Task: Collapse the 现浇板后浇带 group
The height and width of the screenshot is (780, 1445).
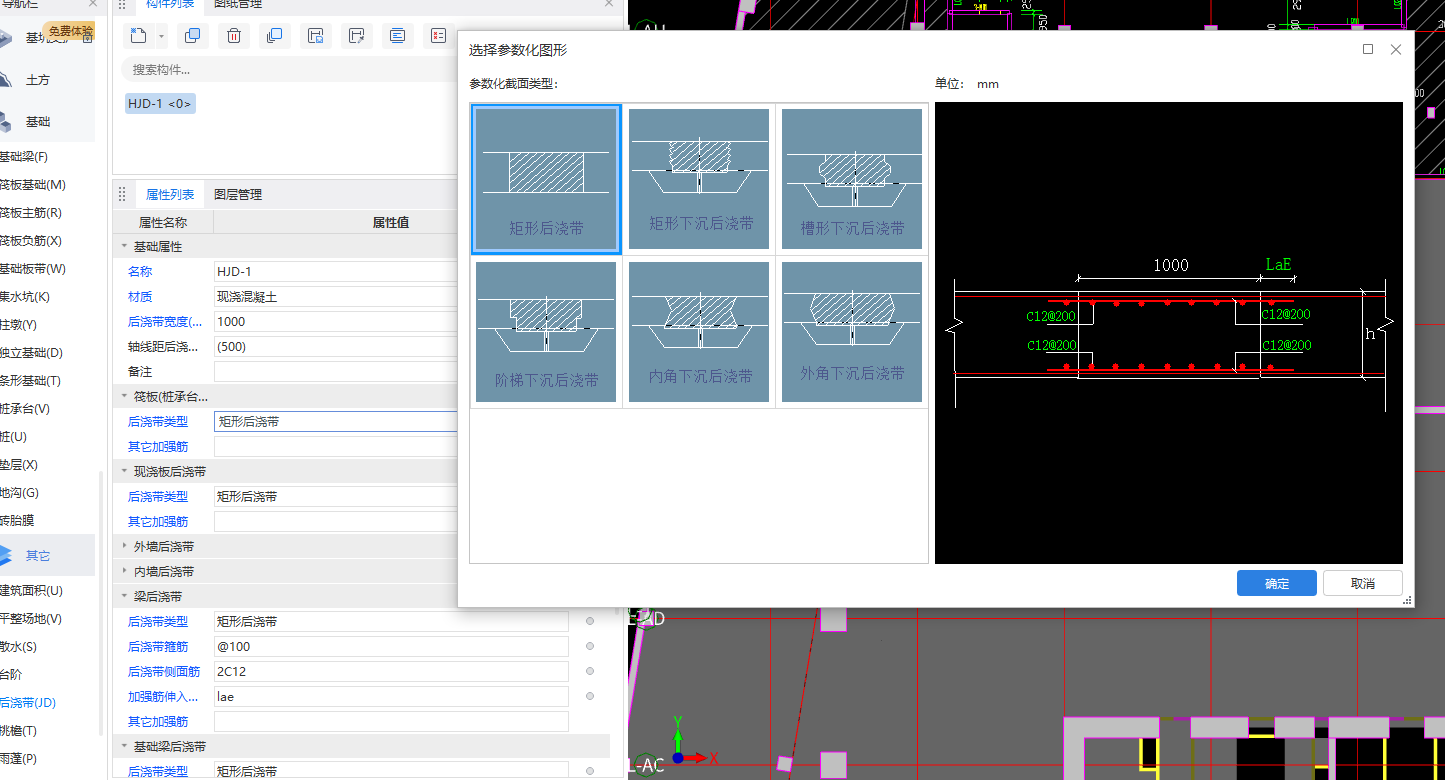Action: [x=125, y=471]
